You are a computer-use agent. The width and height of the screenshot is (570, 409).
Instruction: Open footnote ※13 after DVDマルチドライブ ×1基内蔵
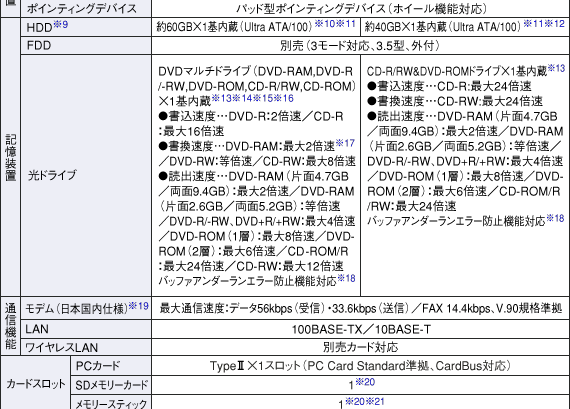tap(221, 98)
